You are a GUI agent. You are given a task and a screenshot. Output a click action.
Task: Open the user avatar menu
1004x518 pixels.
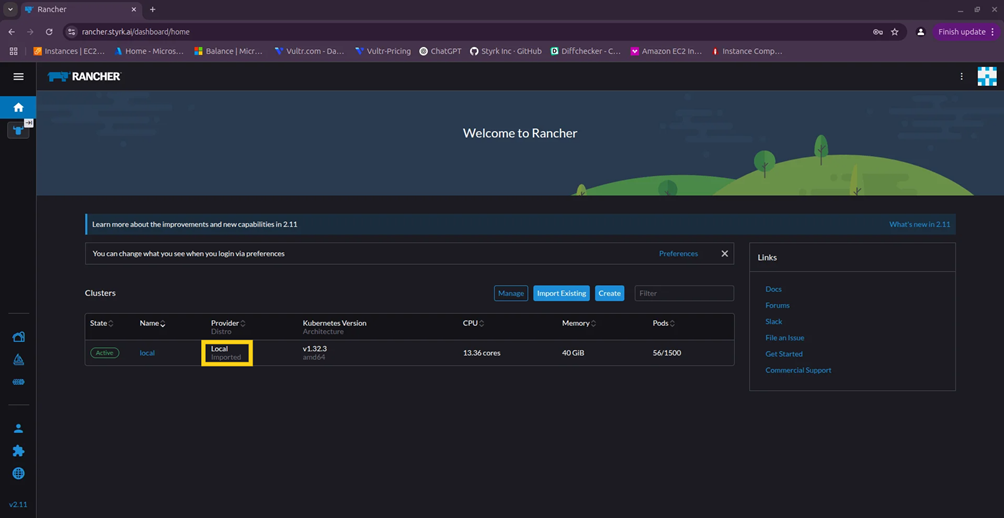987,76
